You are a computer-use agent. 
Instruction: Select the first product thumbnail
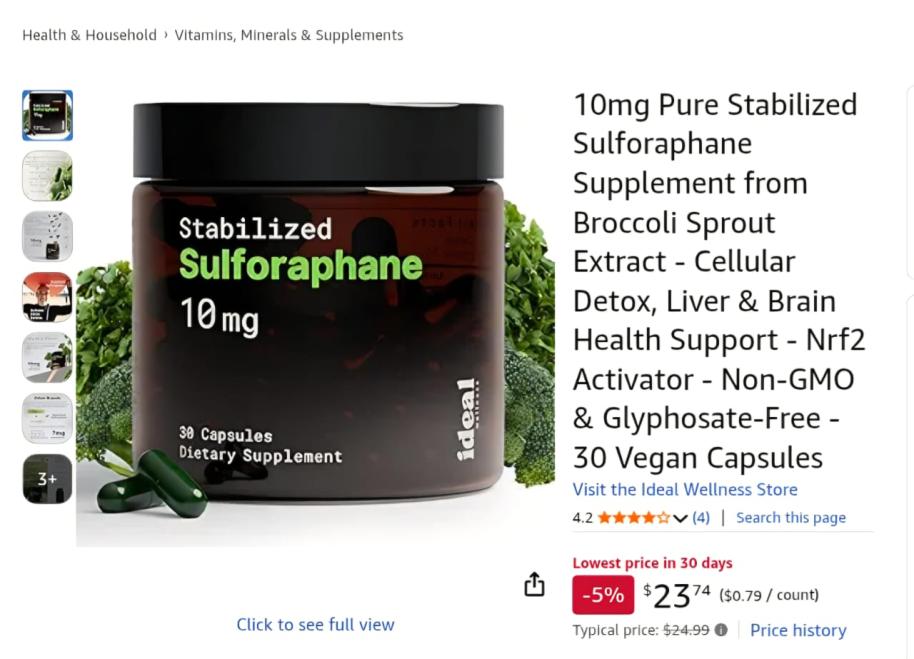point(48,115)
